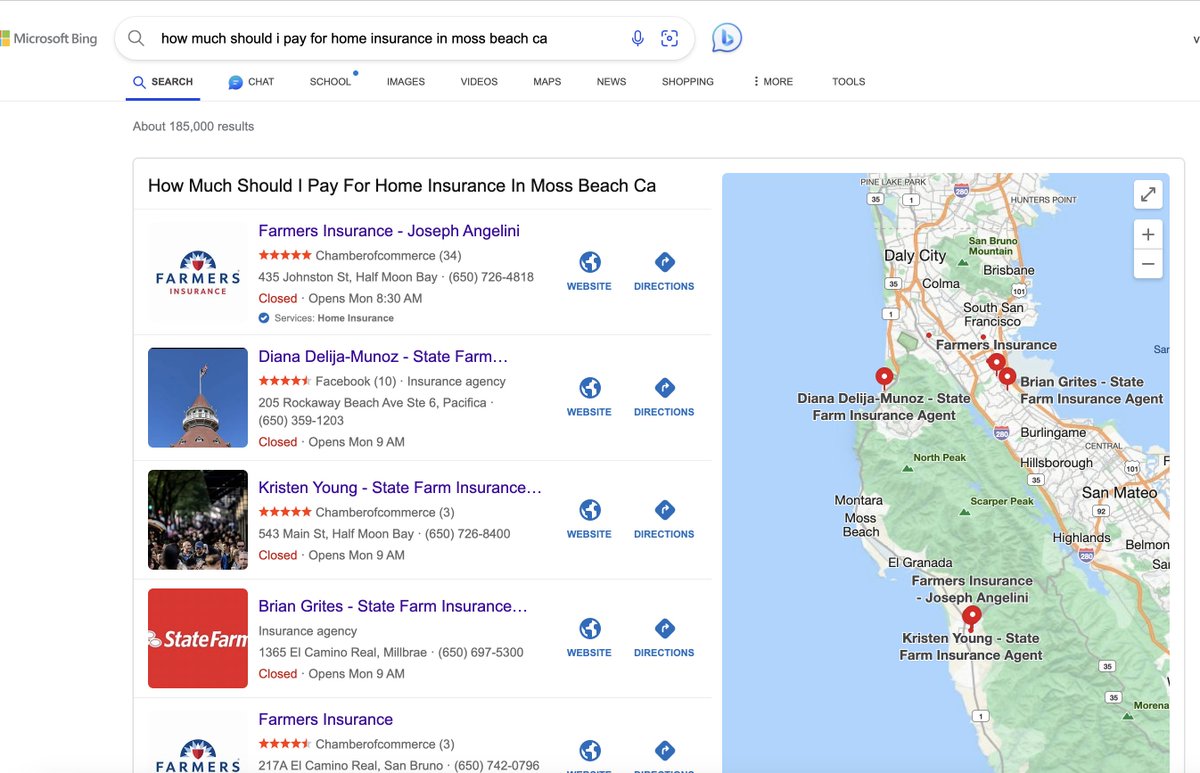The width and height of the screenshot is (1200, 773).
Task: Click Daly City label on map
Action: [x=915, y=255]
